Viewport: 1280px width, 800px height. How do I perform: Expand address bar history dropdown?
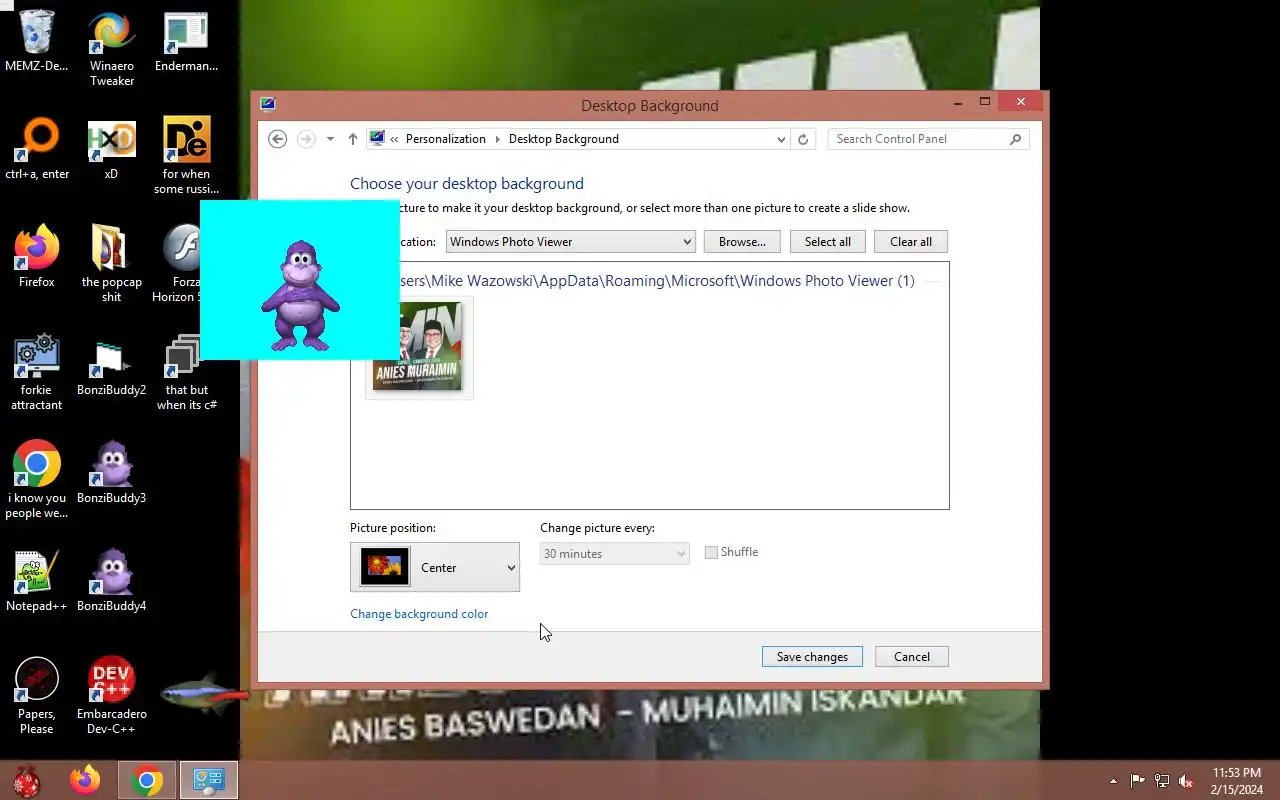(781, 140)
